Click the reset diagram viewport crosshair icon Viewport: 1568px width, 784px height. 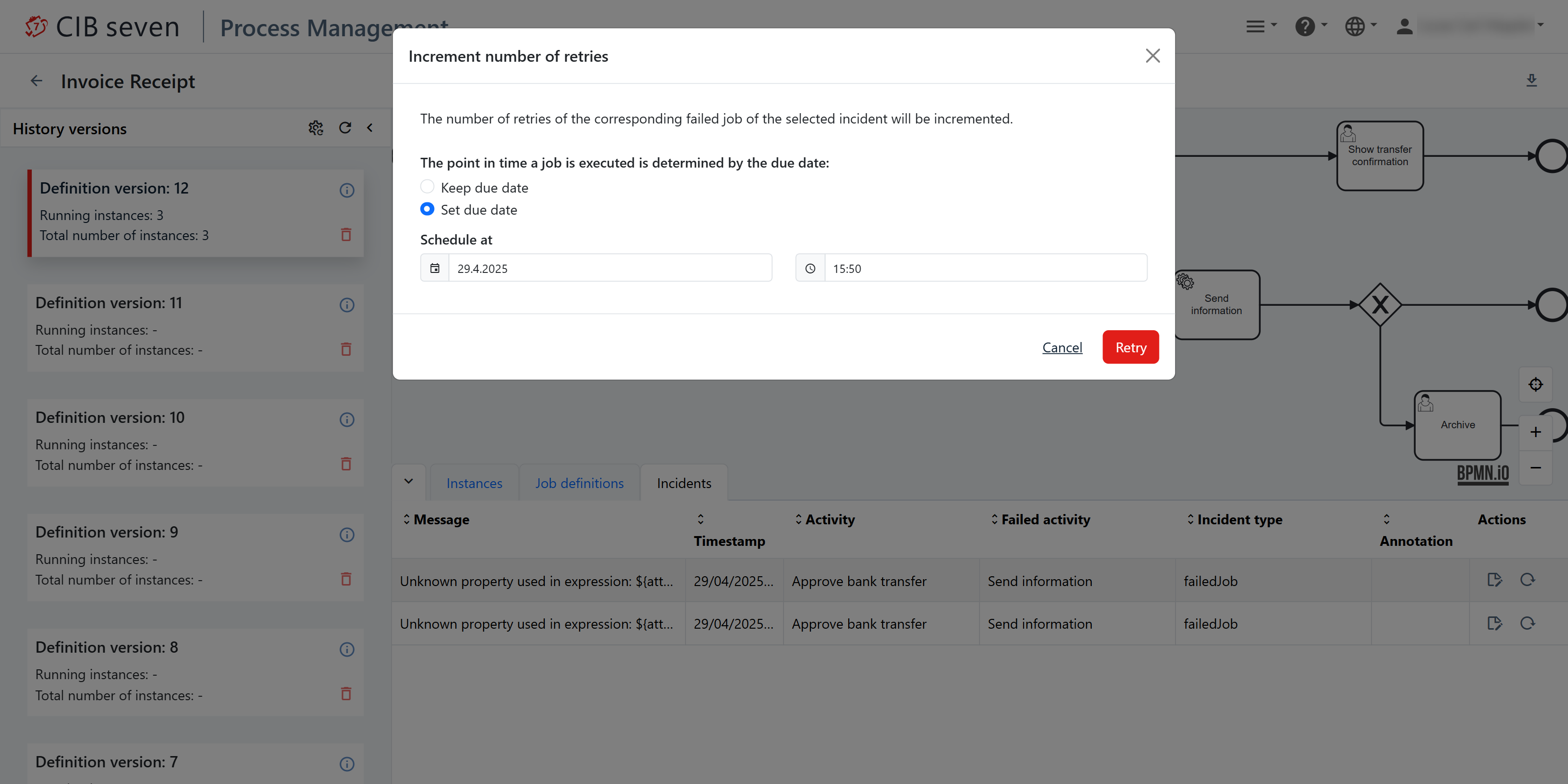1535,385
